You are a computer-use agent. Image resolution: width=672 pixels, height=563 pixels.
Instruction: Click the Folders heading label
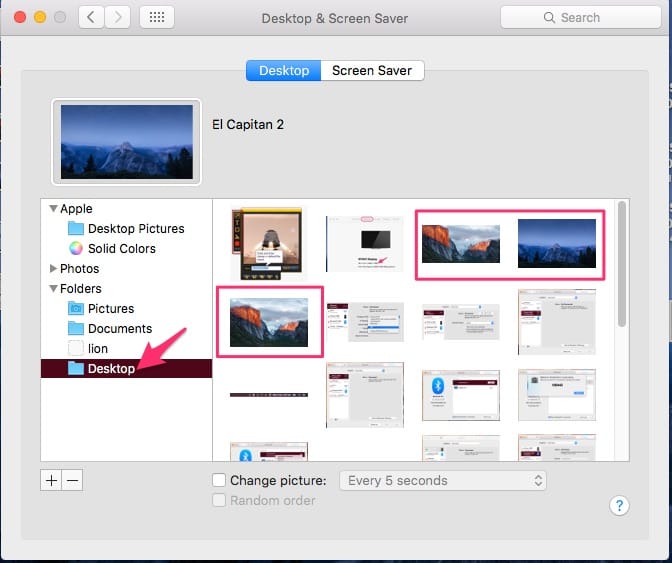(x=81, y=289)
